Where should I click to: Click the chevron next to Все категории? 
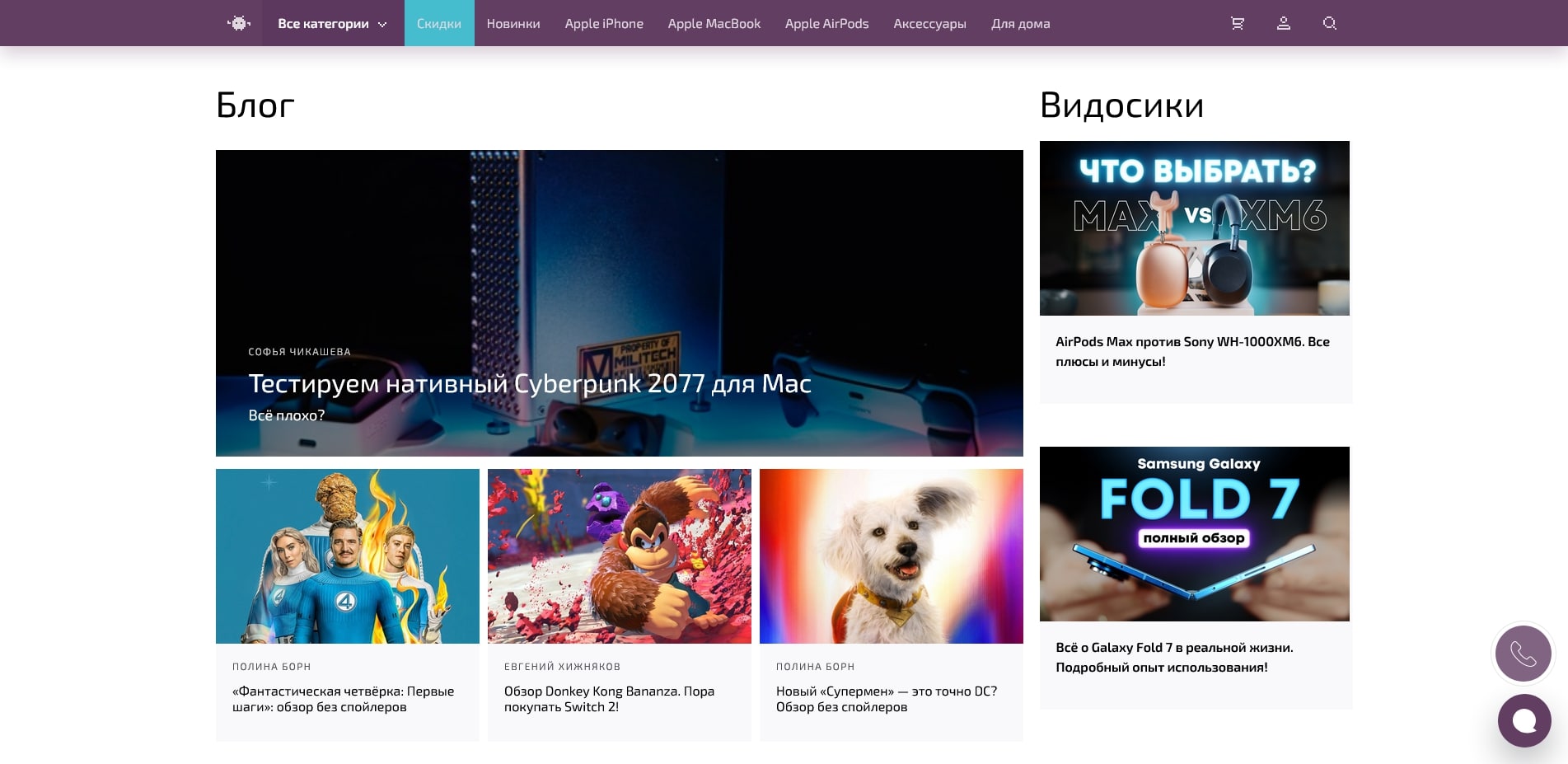382,25
